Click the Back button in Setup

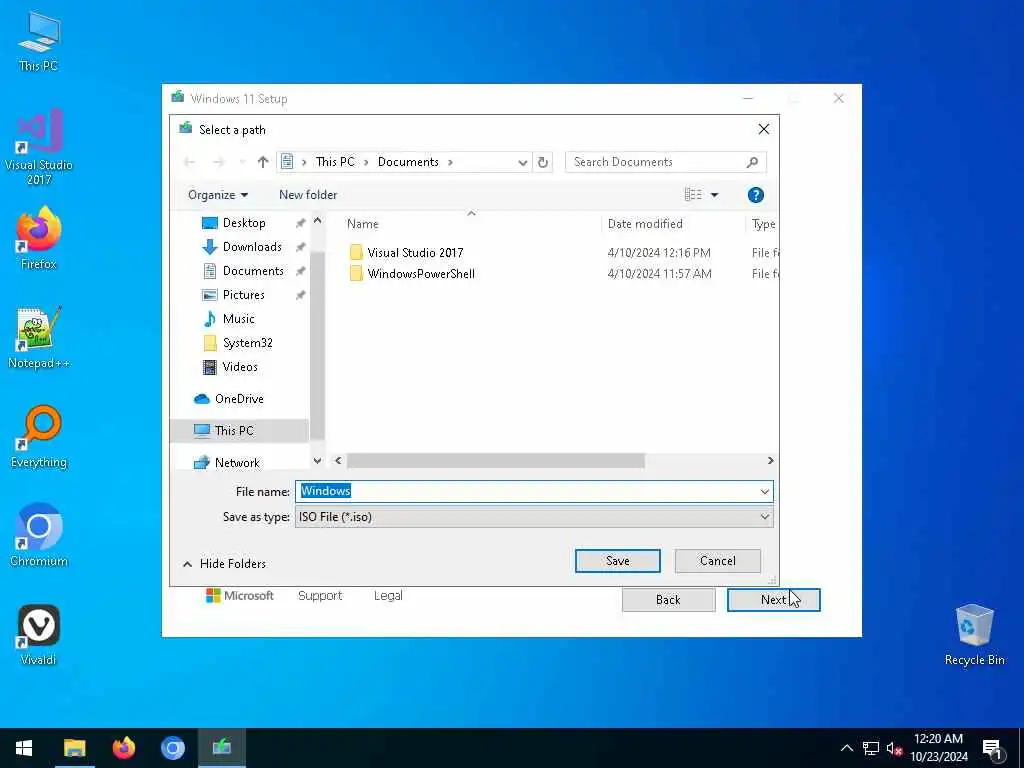pos(668,600)
